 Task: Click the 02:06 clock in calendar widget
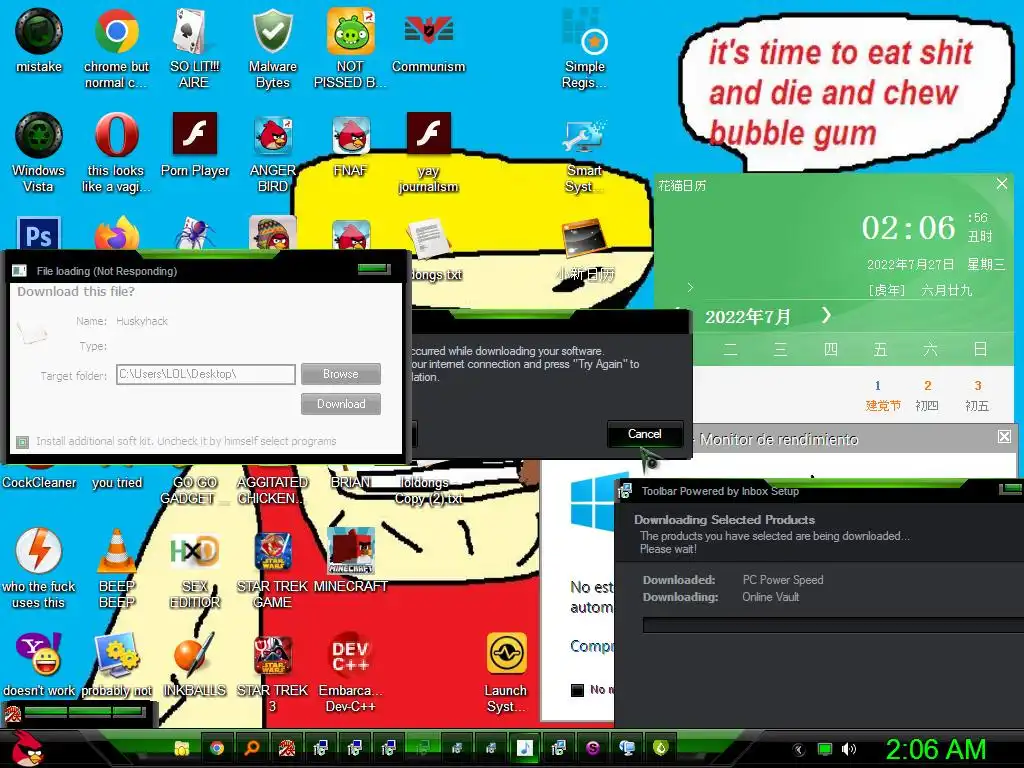click(908, 228)
